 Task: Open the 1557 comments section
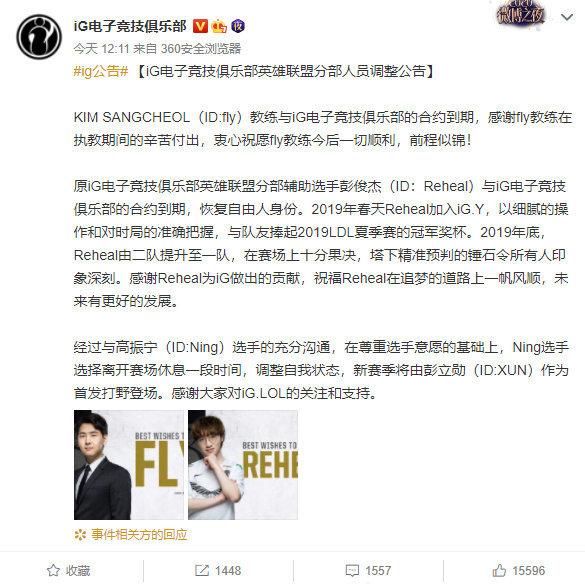click(368, 570)
